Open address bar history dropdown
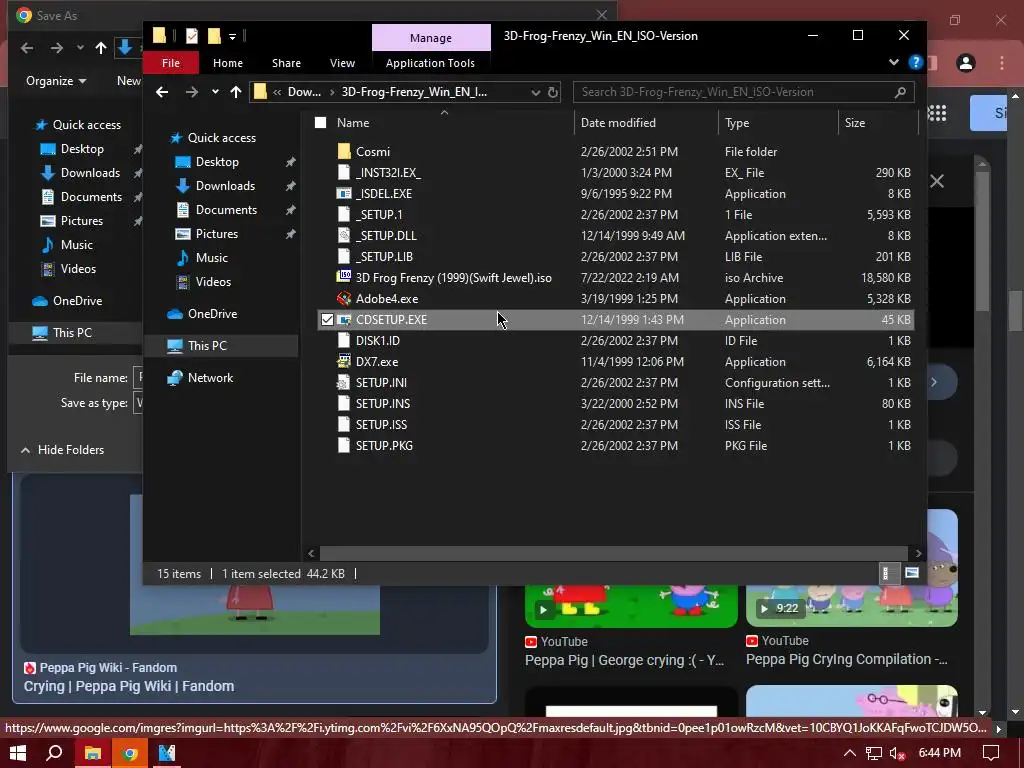The image size is (1024, 768). [536, 93]
